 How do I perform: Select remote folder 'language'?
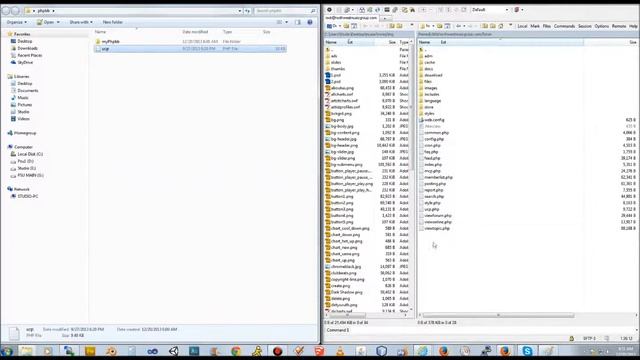[x=432, y=101]
